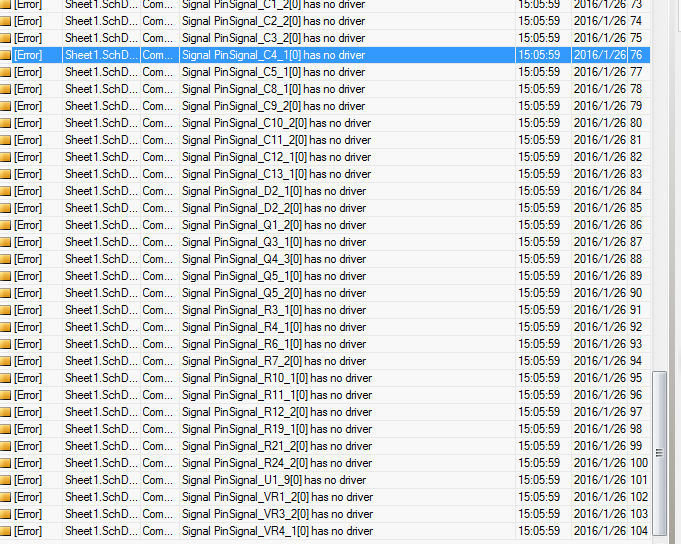681x544 pixels.
Task: Click the error icon beside PinSignal_C10_2 message
Action: point(6,123)
